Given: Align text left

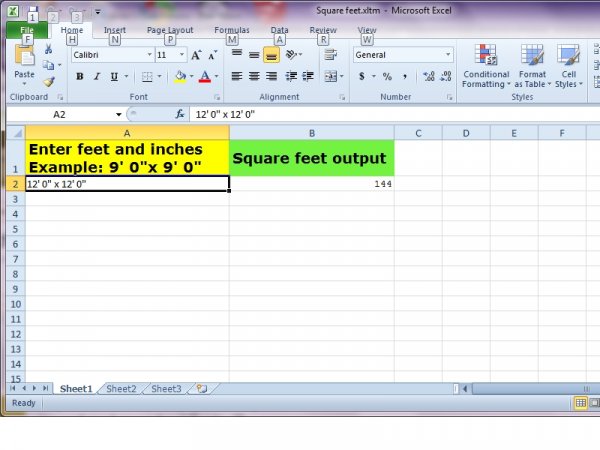Looking at the screenshot, I should click(237, 77).
